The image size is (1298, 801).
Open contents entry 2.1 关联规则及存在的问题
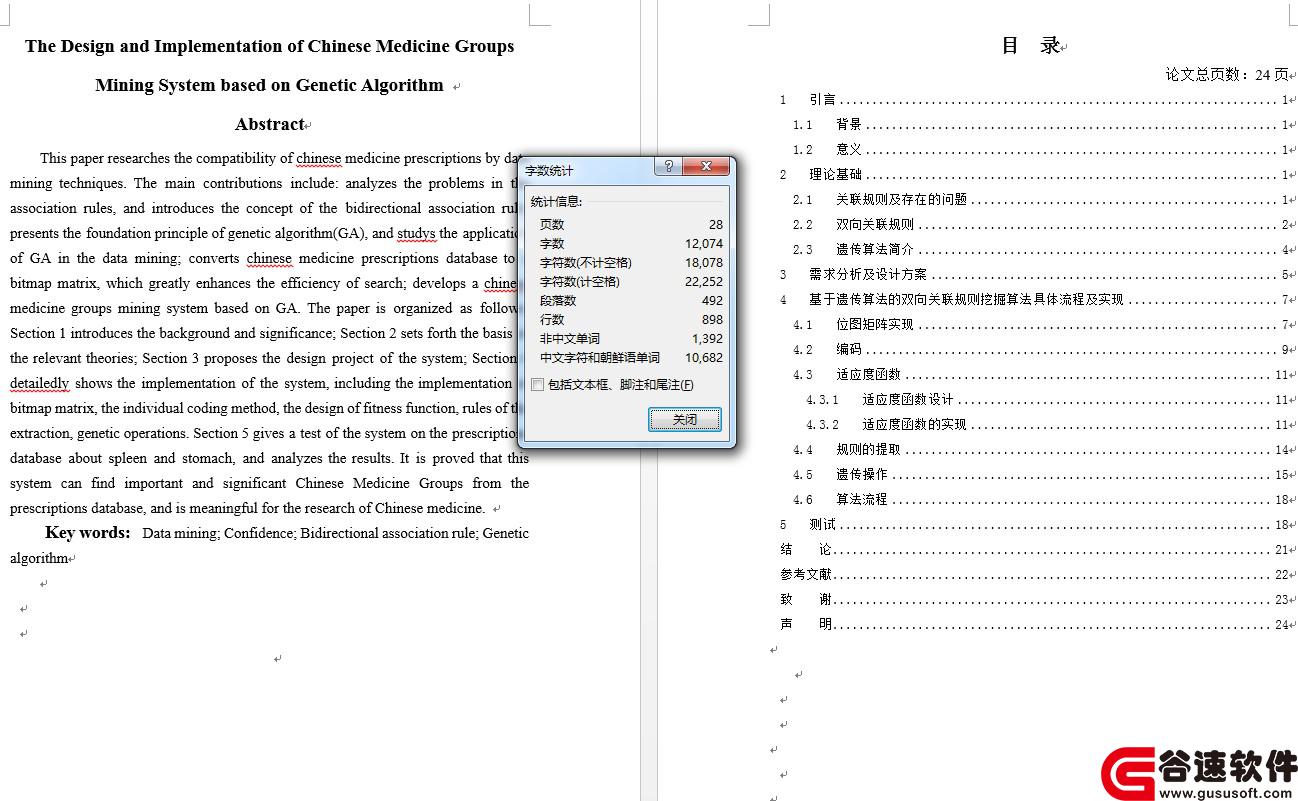pos(1042,200)
